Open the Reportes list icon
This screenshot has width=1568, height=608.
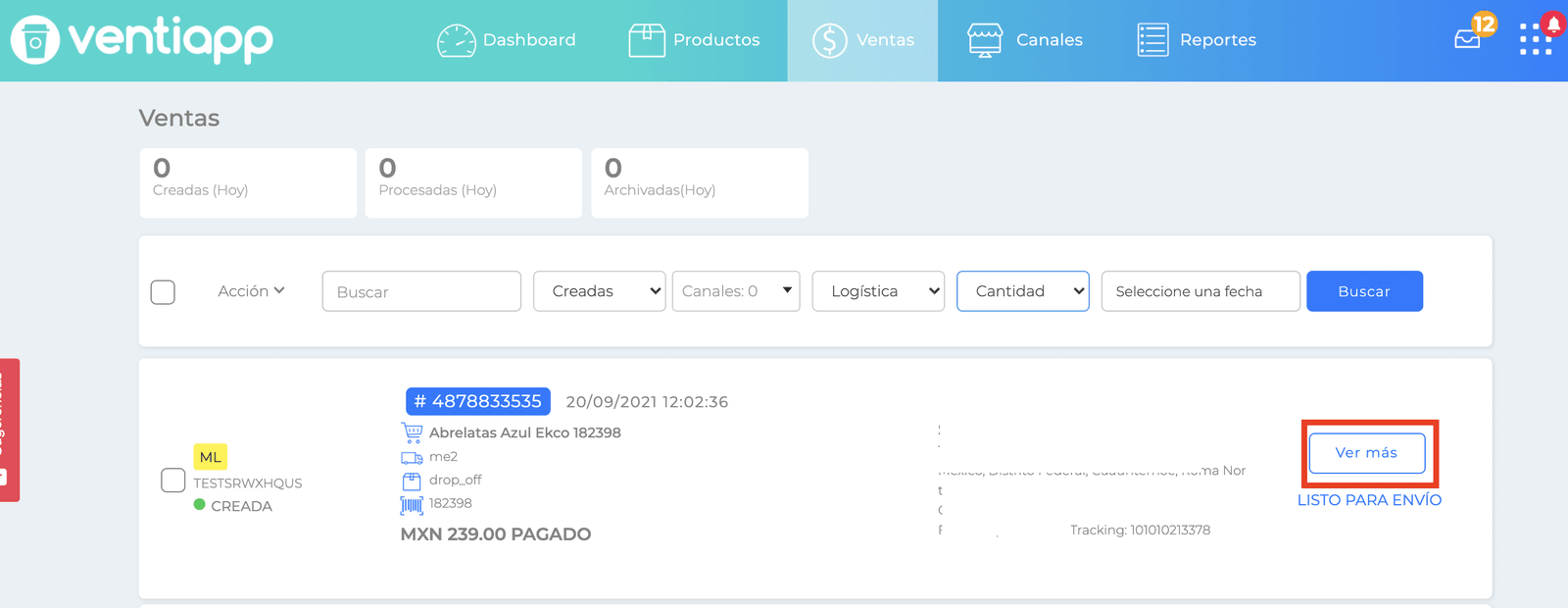[1152, 40]
